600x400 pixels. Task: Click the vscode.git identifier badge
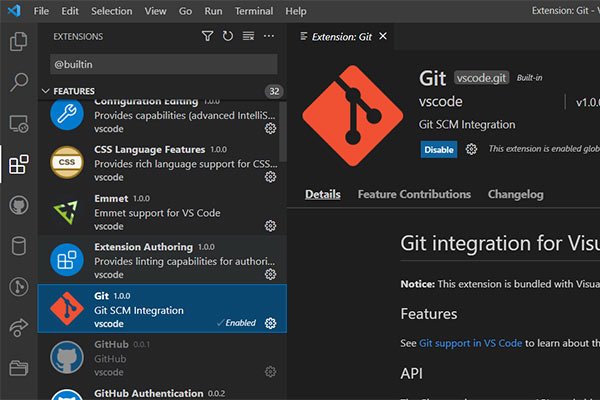[481, 78]
